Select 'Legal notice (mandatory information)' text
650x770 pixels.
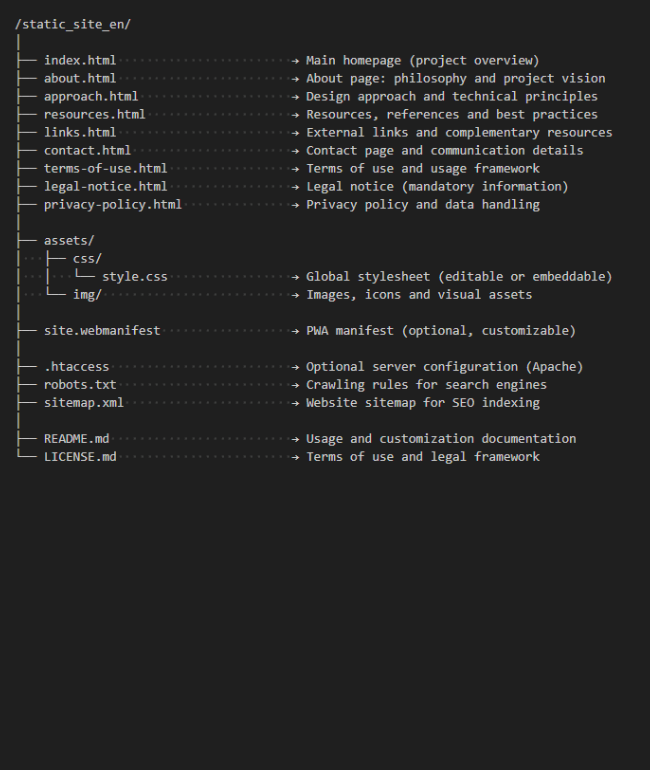click(x=437, y=187)
